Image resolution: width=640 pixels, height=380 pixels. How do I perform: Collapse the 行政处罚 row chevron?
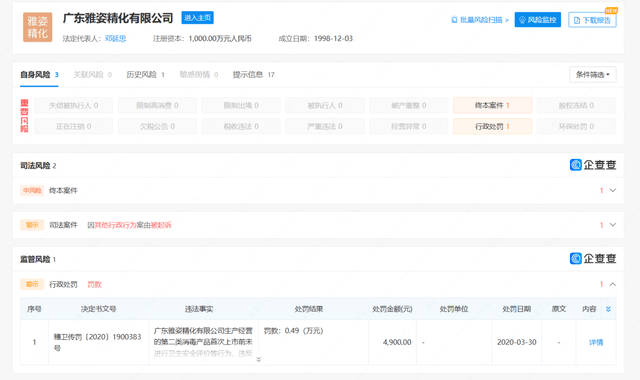tap(613, 284)
